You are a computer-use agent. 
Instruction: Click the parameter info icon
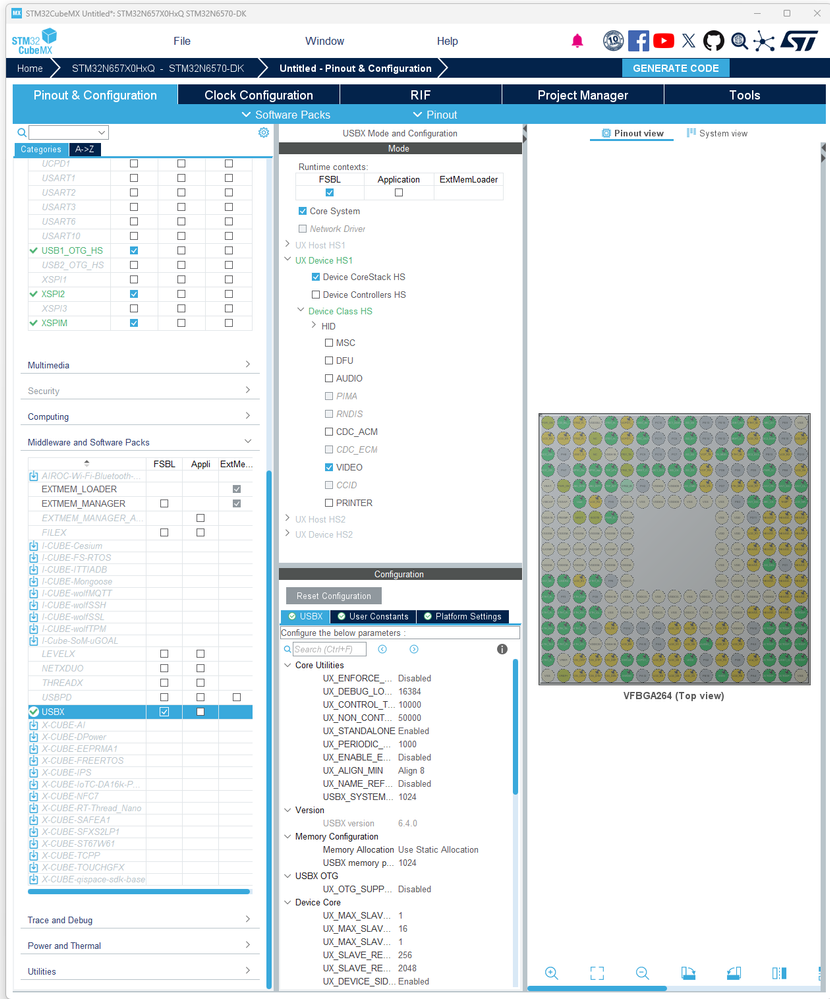(502, 649)
